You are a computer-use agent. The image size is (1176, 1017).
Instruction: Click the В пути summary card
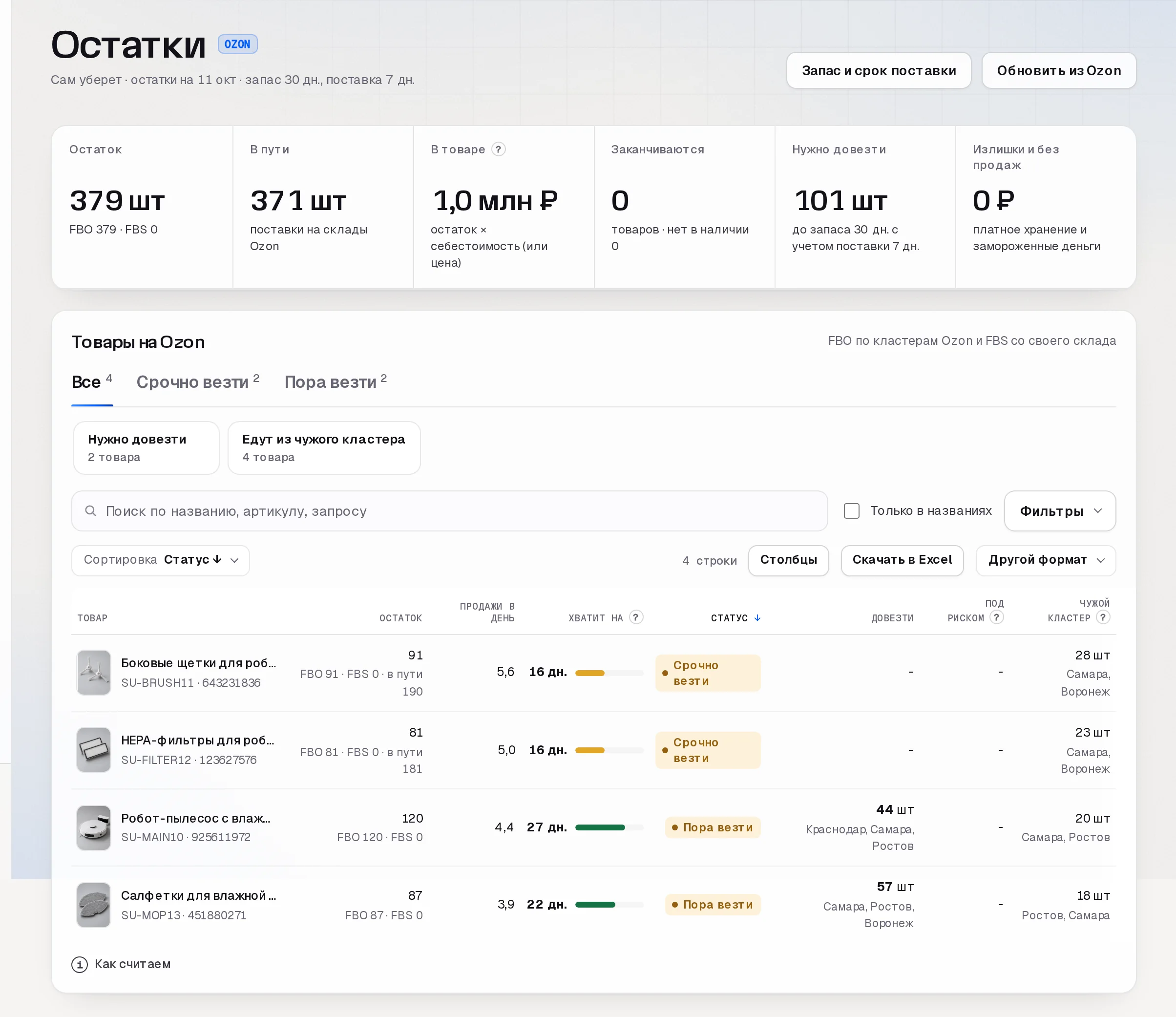(323, 207)
